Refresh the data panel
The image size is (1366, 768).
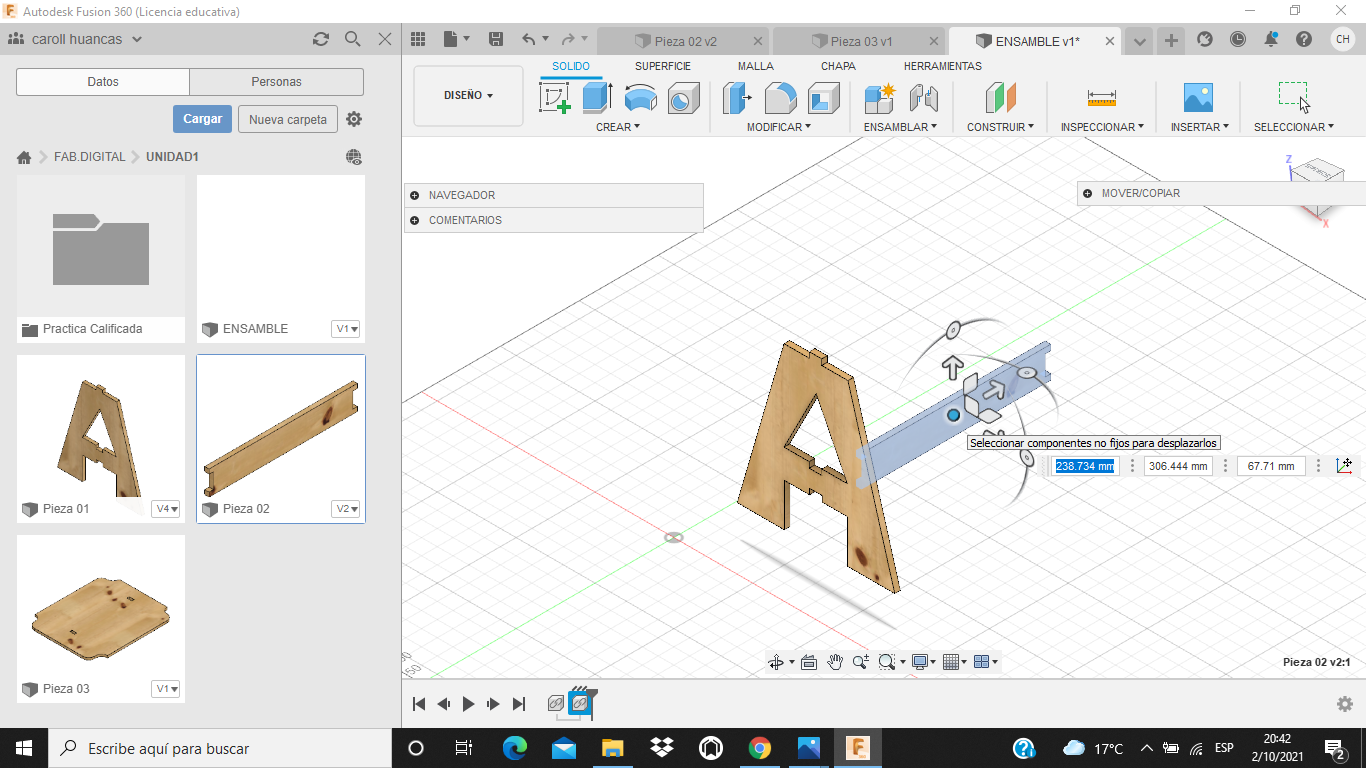(321, 39)
